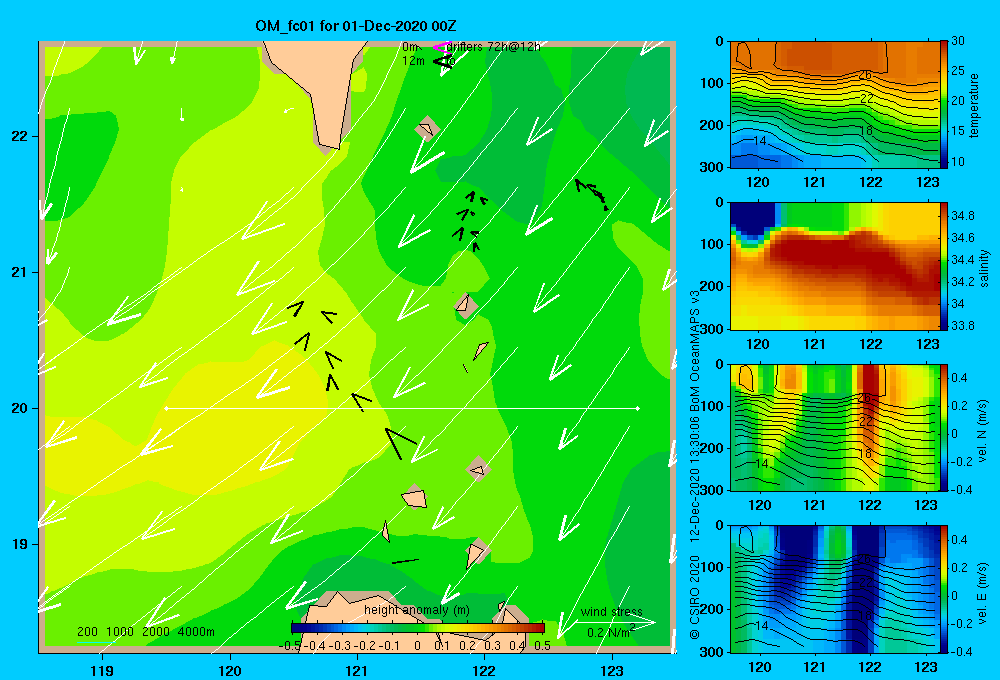Click the -0.5 tick of height anomaly scale
Viewport: 1000px width, 680px height.
coord(290,646)
